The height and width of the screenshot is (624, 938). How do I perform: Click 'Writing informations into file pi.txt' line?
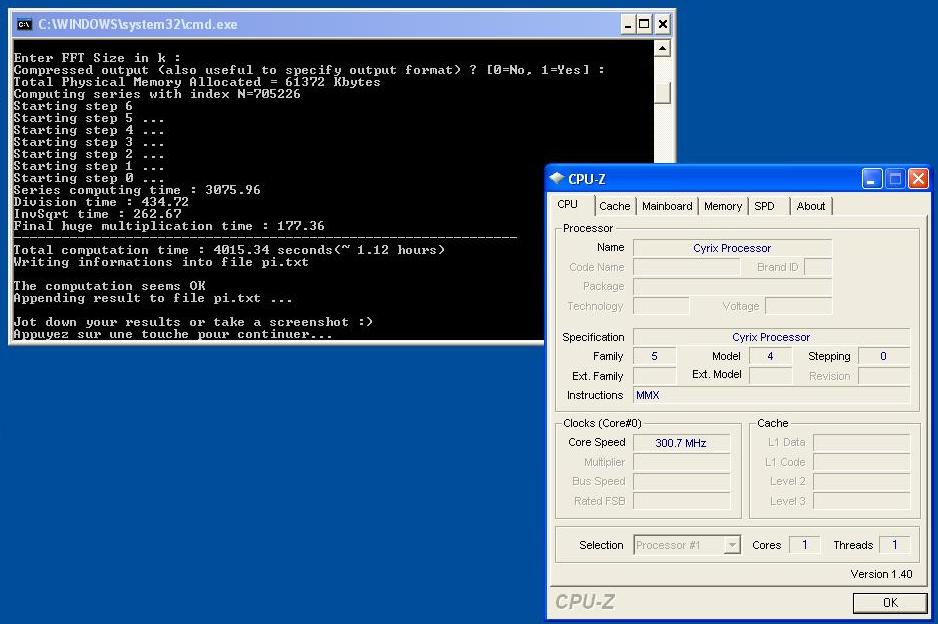[161, 262]
